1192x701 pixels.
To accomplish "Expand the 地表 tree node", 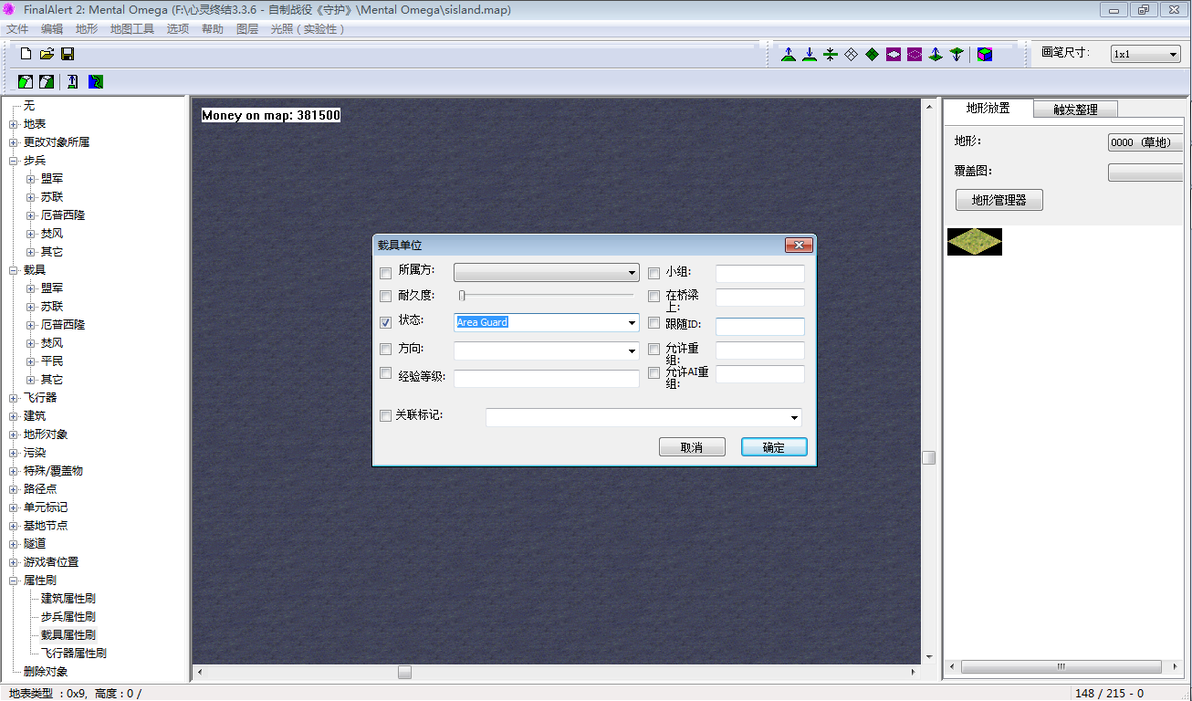I will point(13,124).
